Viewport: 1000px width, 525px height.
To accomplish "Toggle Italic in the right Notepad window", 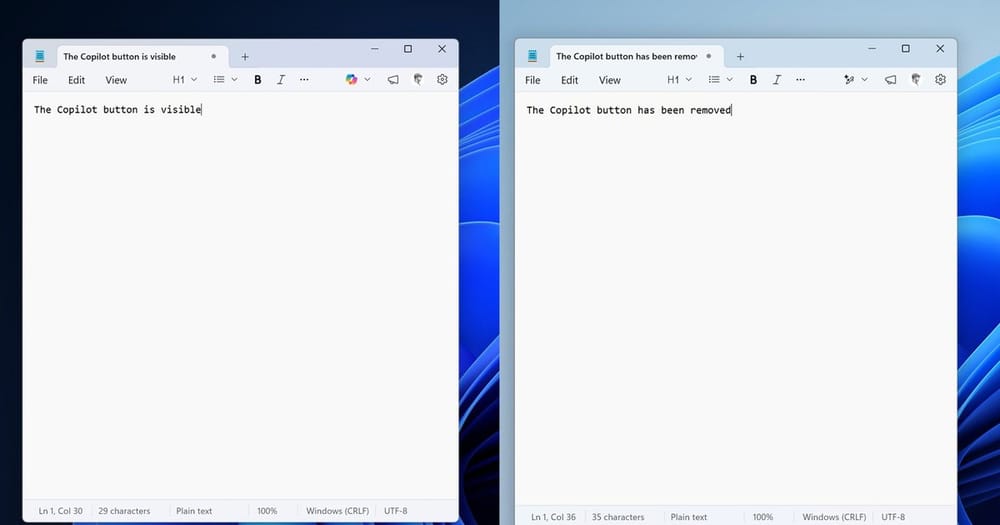I will pyautogui.click(x=777, y=80).
